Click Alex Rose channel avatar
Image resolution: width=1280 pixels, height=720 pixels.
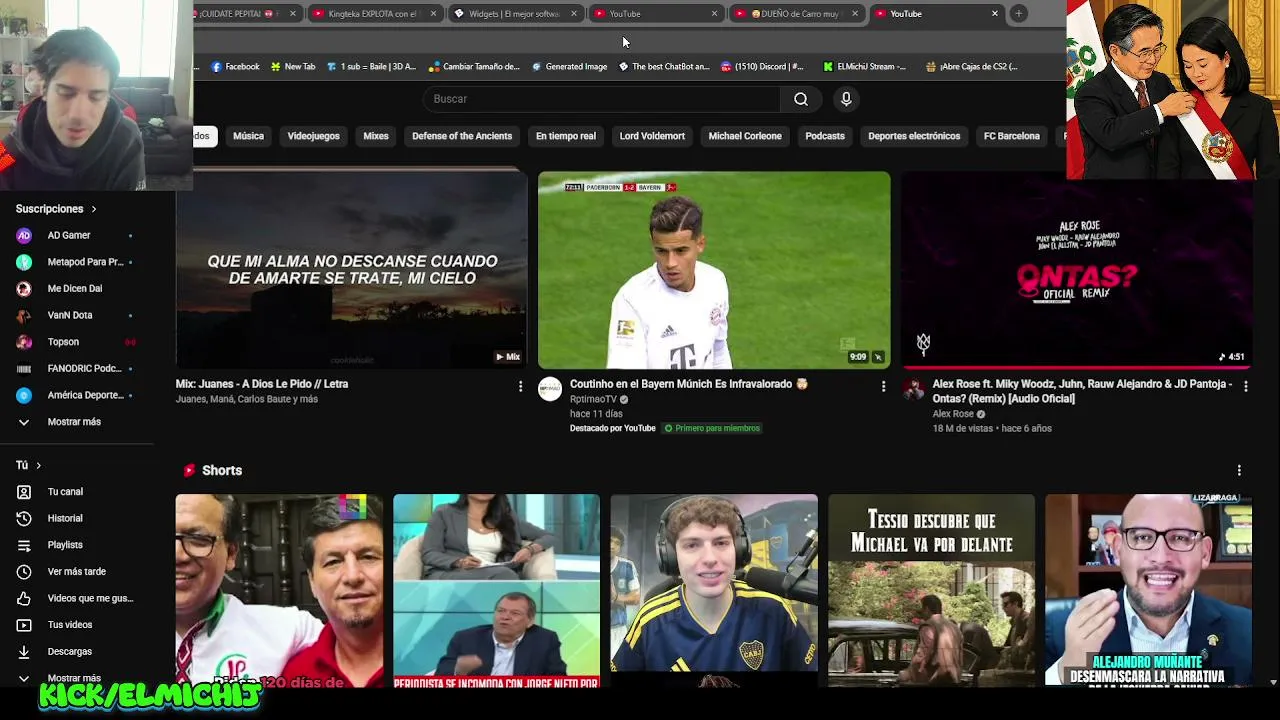(913, 389)
